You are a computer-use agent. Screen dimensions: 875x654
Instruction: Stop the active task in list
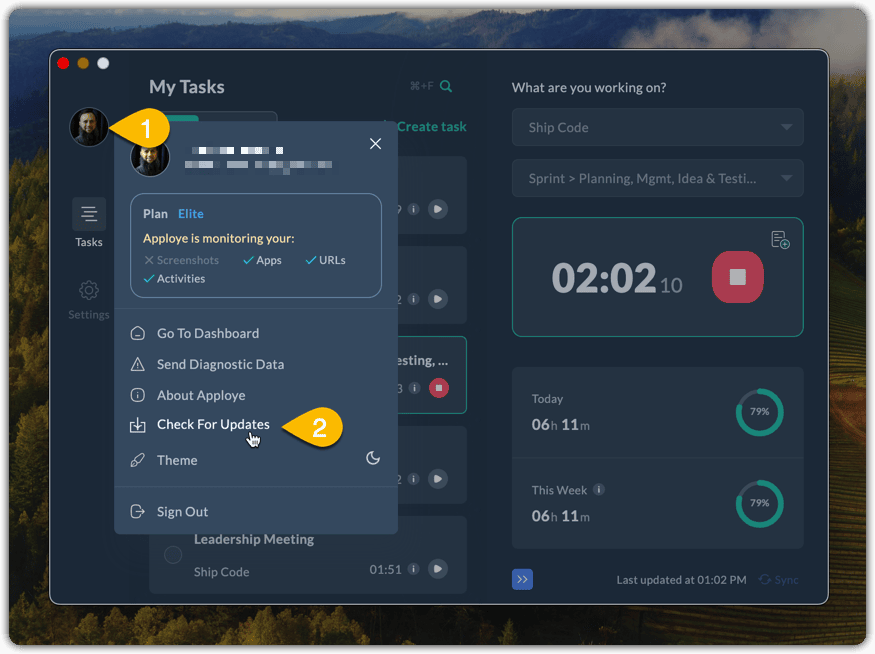[x=438, y=388]
